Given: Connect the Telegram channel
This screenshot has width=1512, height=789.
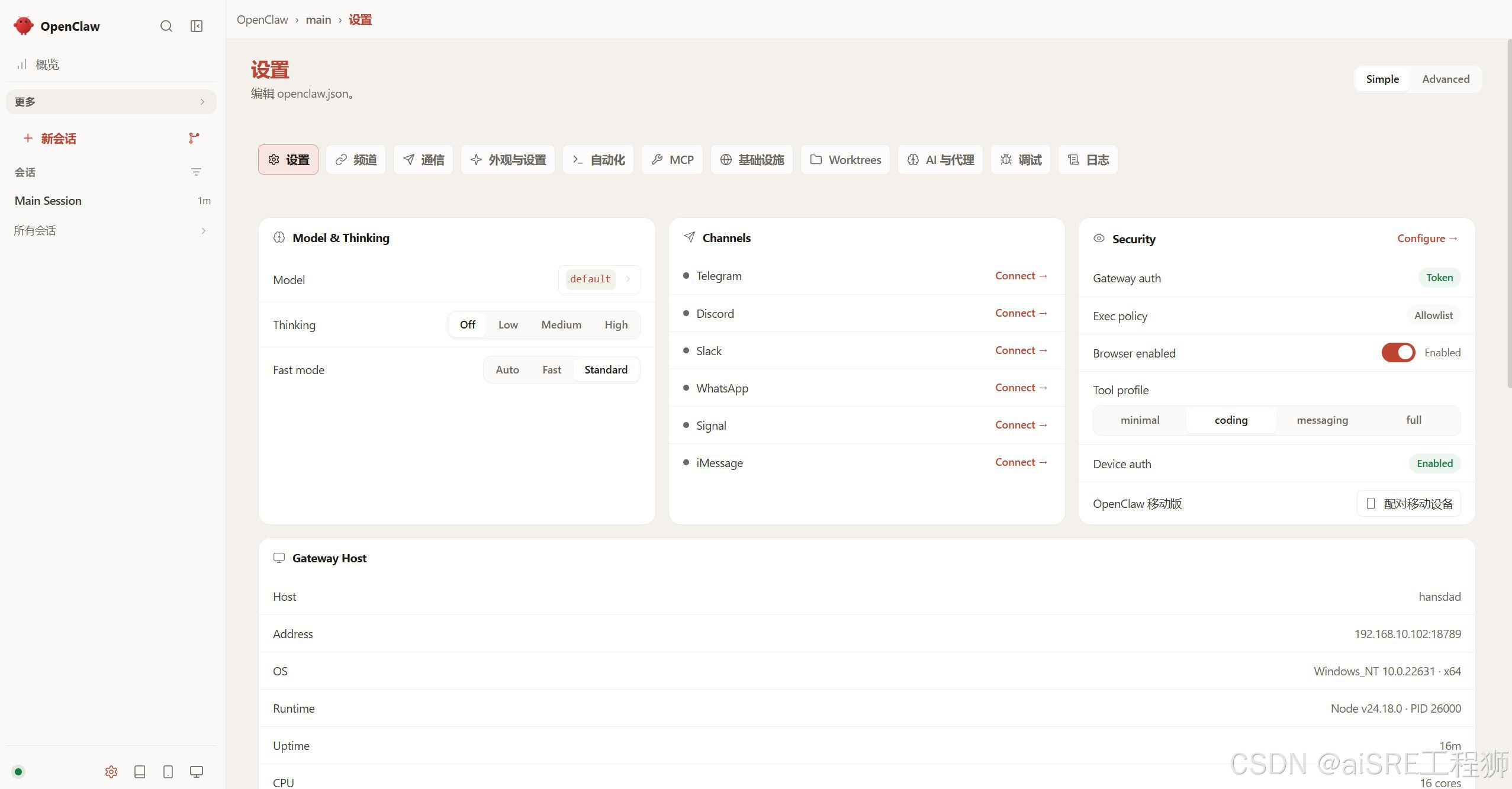Looking at the screenshot, I should (1021, 276).
